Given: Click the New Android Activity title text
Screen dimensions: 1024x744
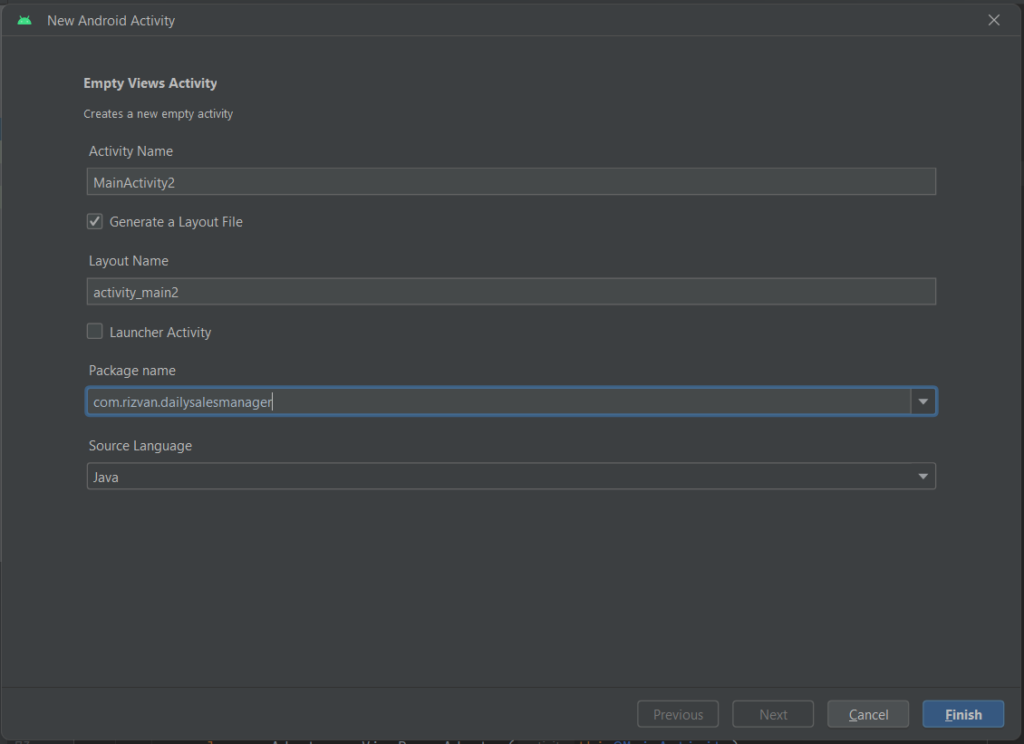Looking at the screenshot, I should (111, 20).
